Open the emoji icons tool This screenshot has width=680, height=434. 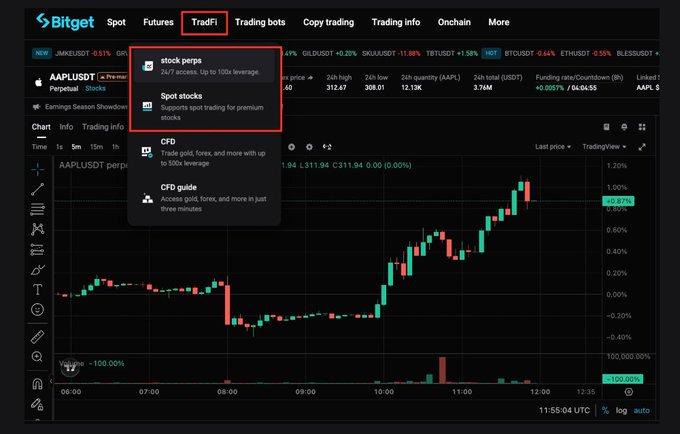[x=38, y=309]
